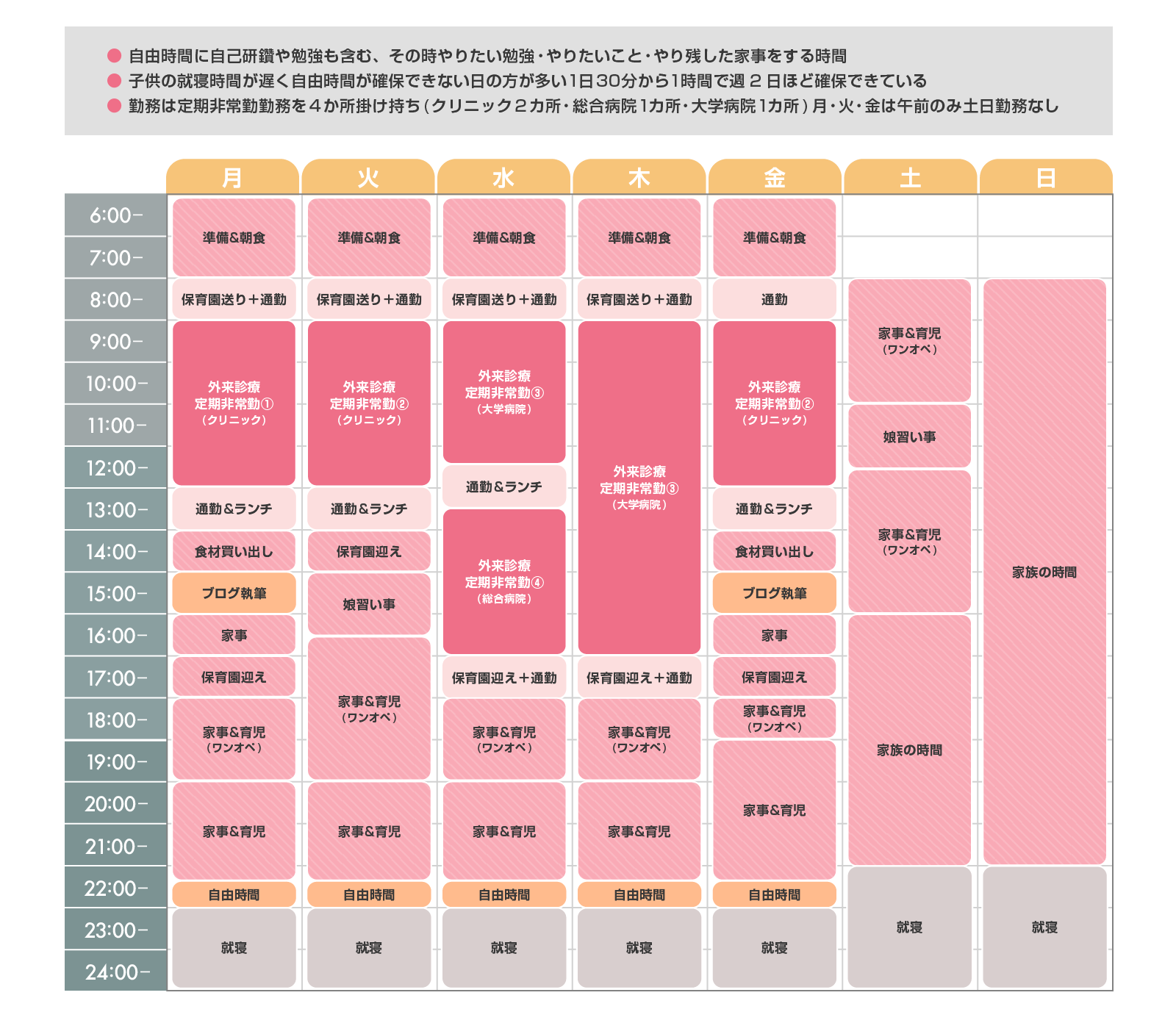Select the 日 (Sunday) column header

click(x=1046, y=177)
